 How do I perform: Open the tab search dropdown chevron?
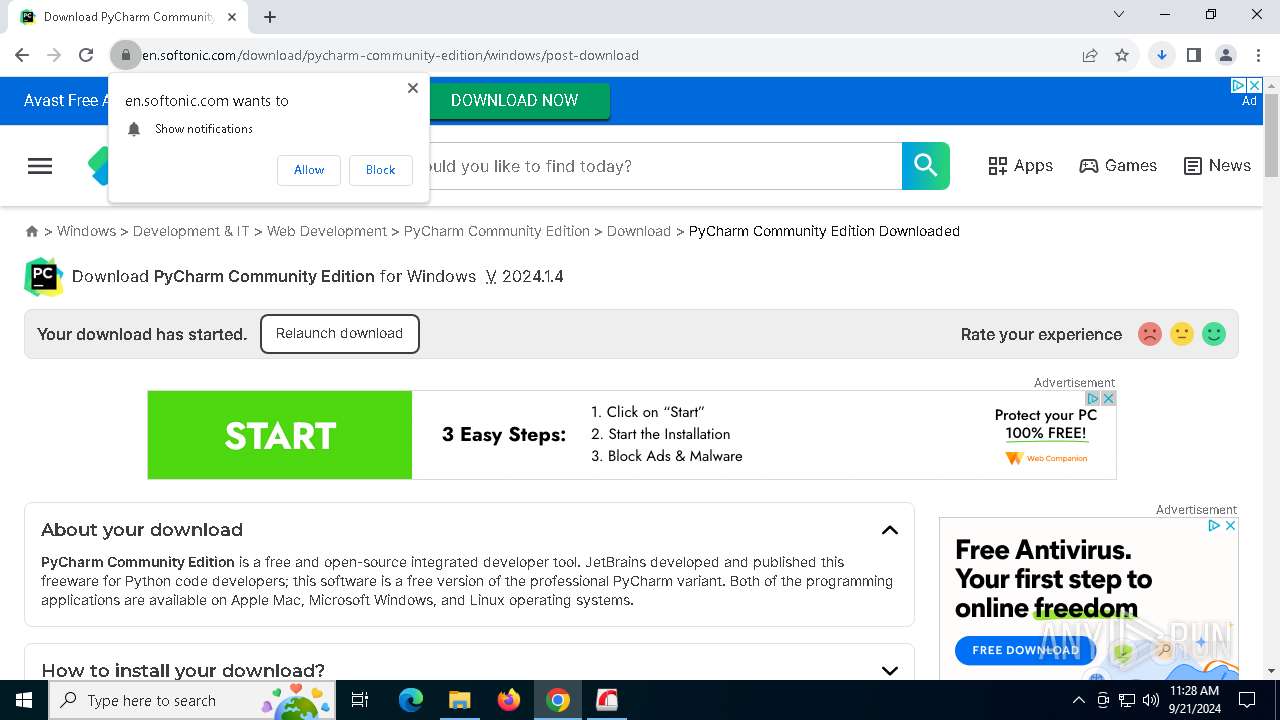coord(1119,14)
